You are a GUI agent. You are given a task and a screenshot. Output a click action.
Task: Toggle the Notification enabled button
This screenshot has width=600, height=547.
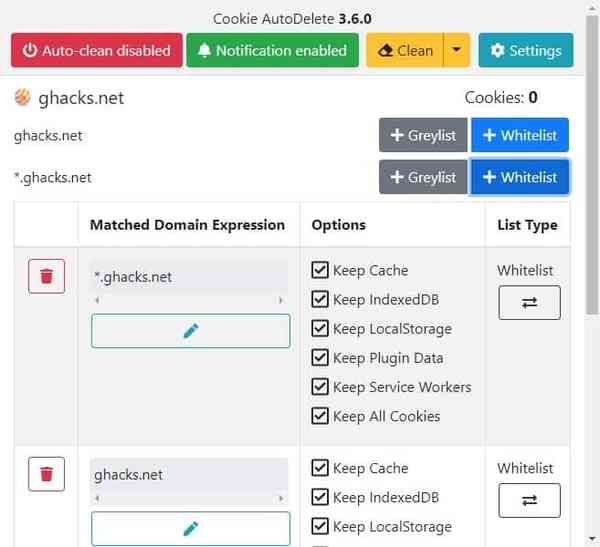(x=272, y=50)
